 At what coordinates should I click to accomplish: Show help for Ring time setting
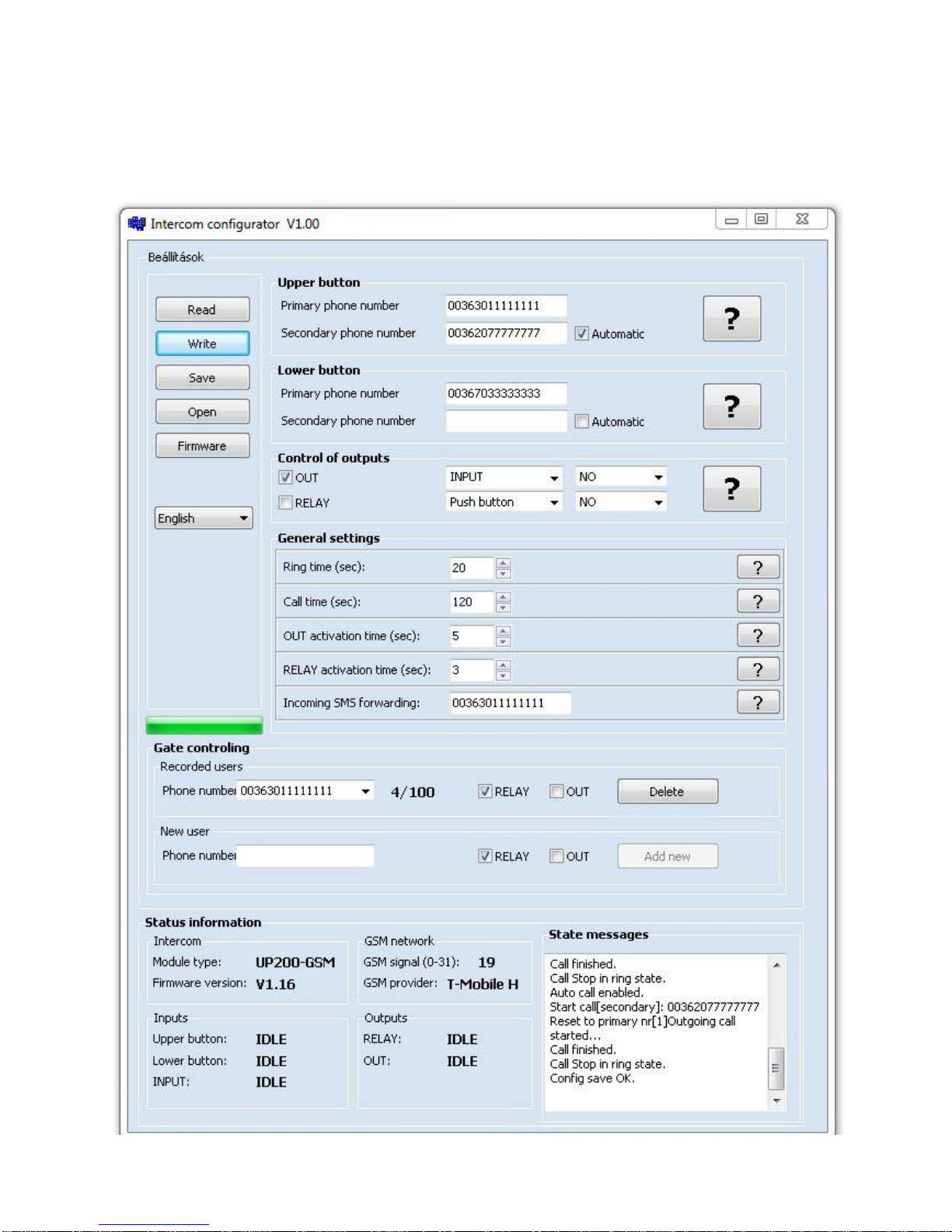pos(758,567)
